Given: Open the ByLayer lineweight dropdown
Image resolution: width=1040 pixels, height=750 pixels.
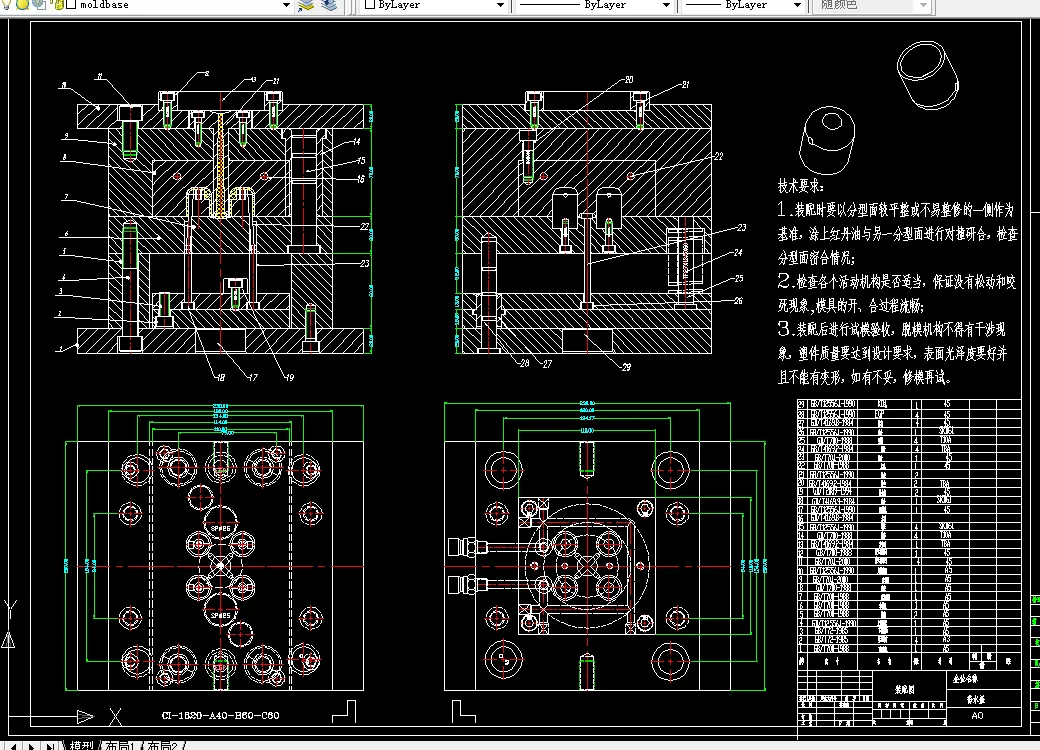Looking at the screenshot, I should (796, 5).
